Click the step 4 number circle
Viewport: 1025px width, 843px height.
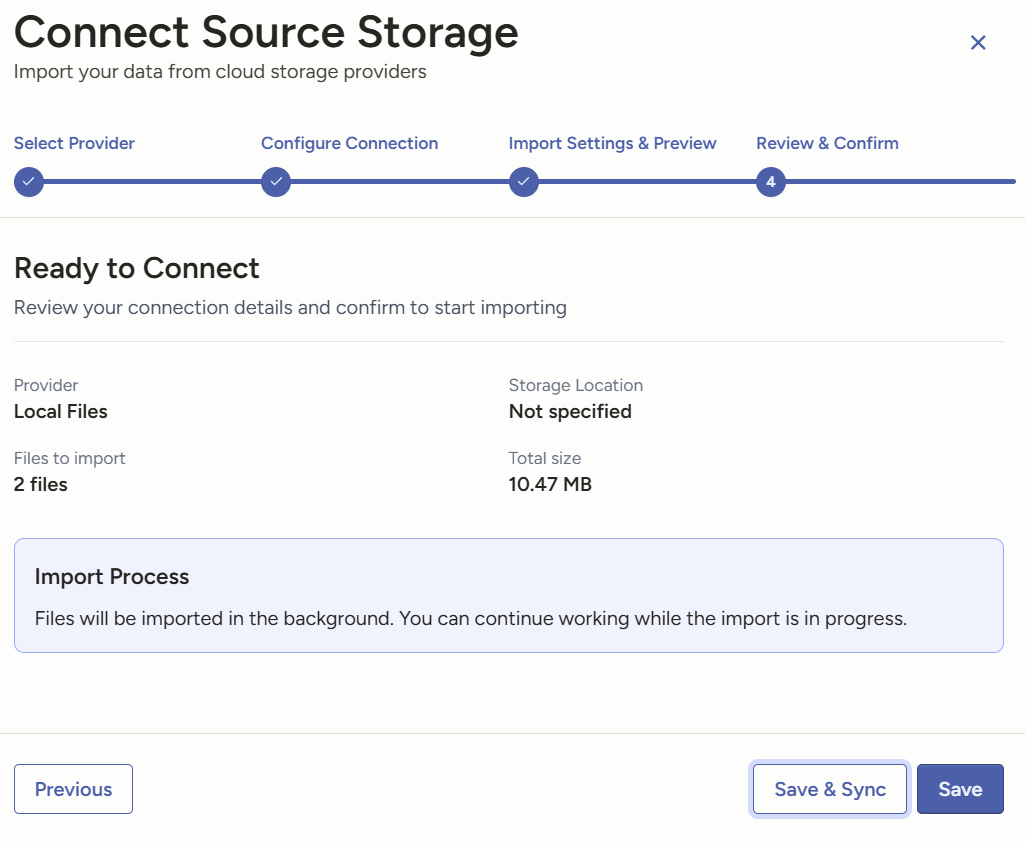771,182
